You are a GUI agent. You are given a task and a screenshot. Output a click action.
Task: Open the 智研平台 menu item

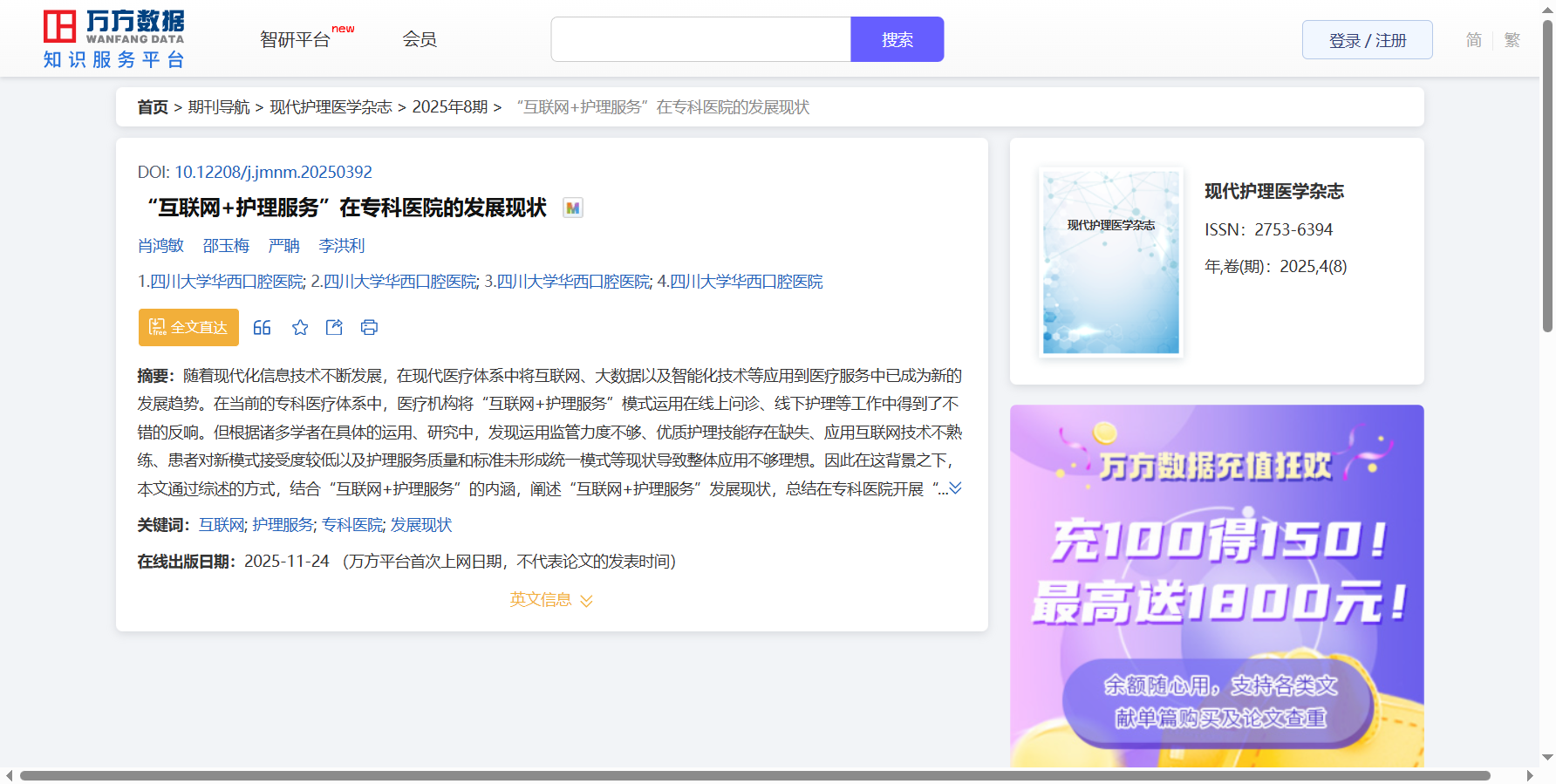point(296,40)
